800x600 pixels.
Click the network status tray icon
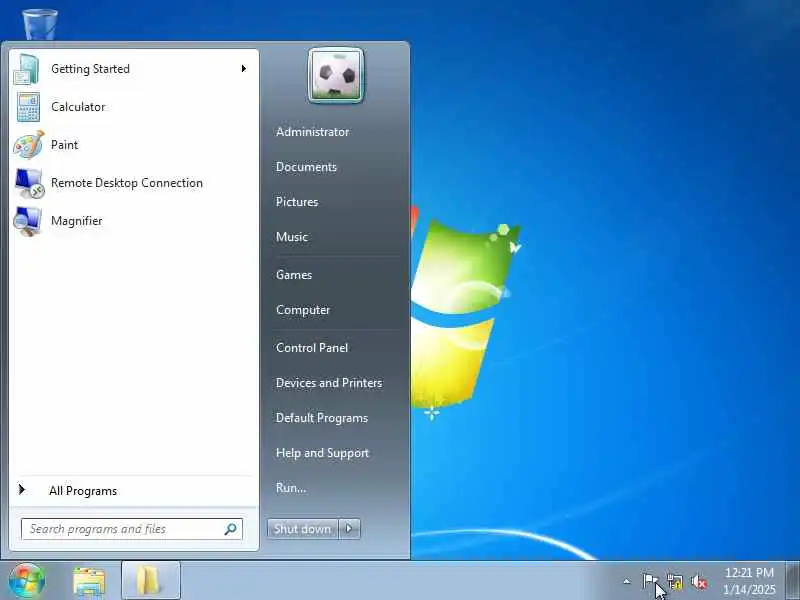(x=674, y=581)
